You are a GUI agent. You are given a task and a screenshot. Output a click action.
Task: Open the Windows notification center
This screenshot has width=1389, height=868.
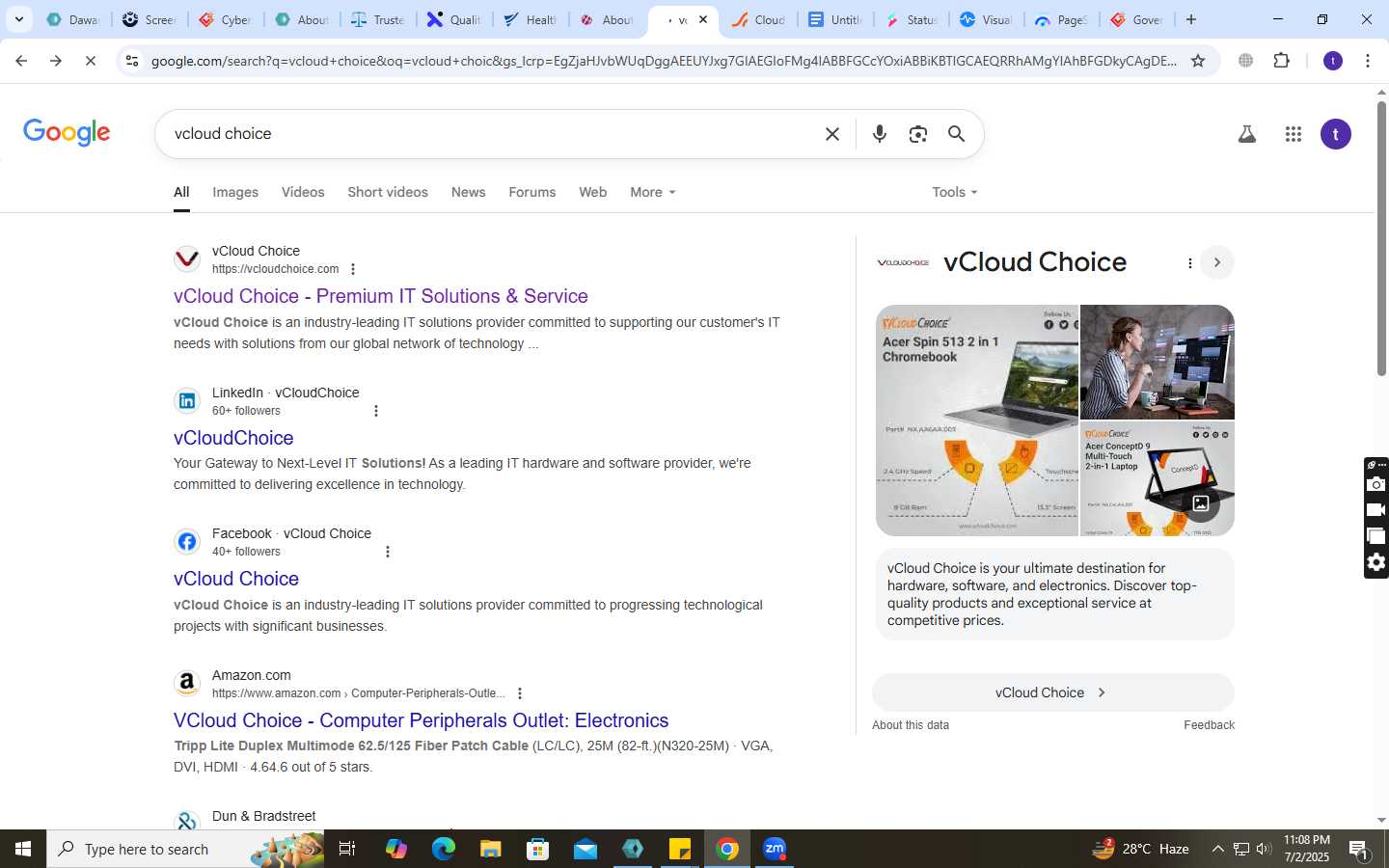tap(1359, 850)
